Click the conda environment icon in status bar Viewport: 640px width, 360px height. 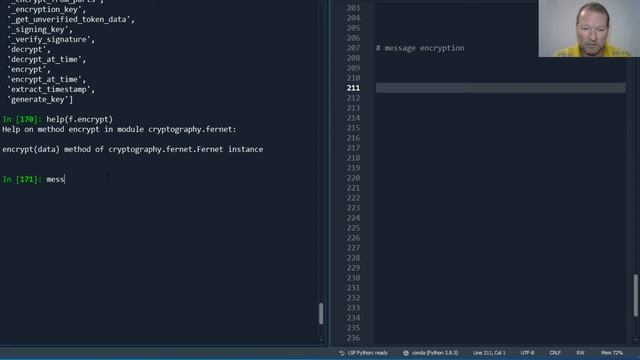pyautogui.click(x=406, y=353)
